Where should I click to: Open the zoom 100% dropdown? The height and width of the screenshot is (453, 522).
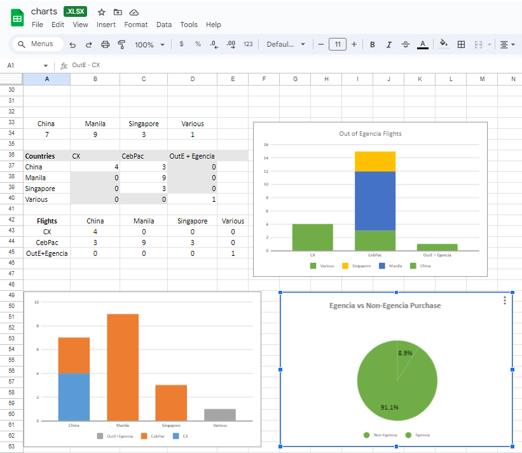(150, 45)
